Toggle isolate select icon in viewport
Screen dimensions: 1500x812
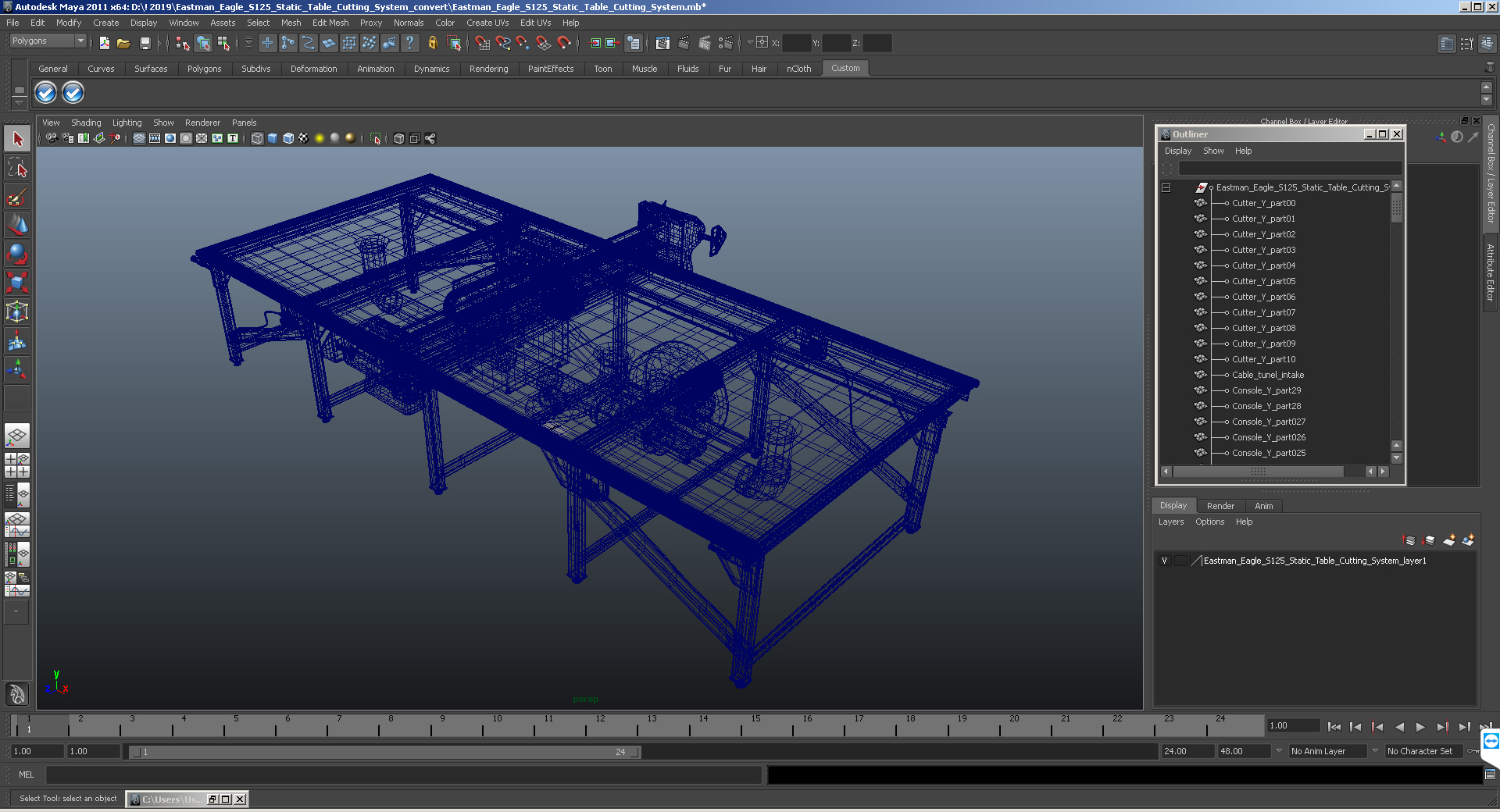(x=376, y=138)
